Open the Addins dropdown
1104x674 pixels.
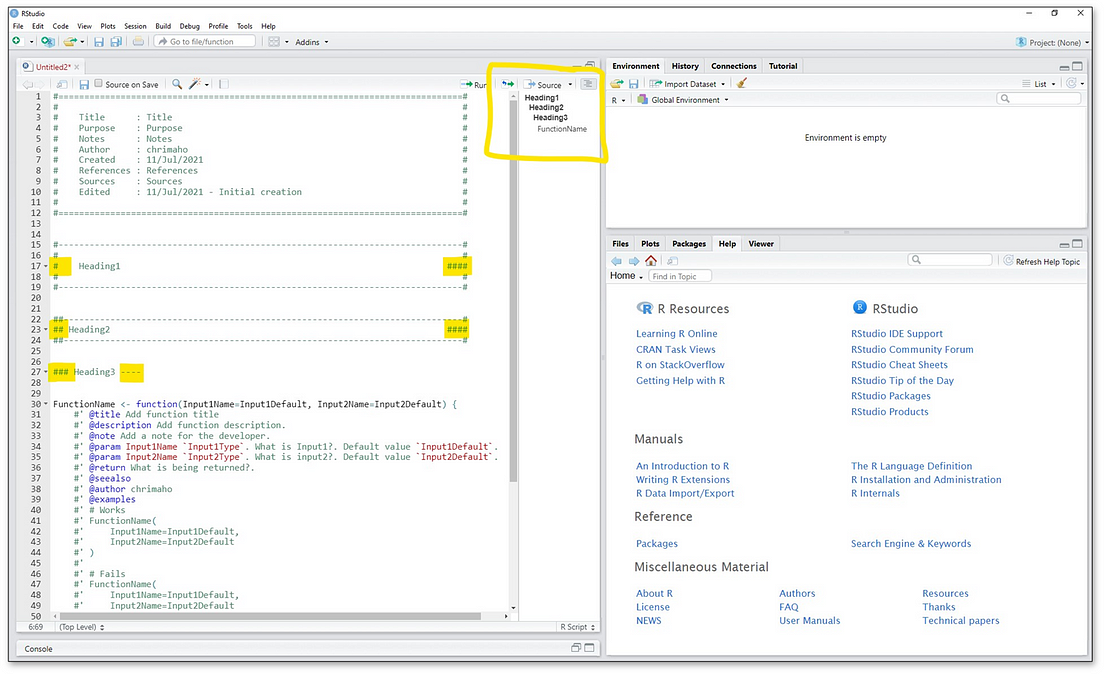pos(311,42)
